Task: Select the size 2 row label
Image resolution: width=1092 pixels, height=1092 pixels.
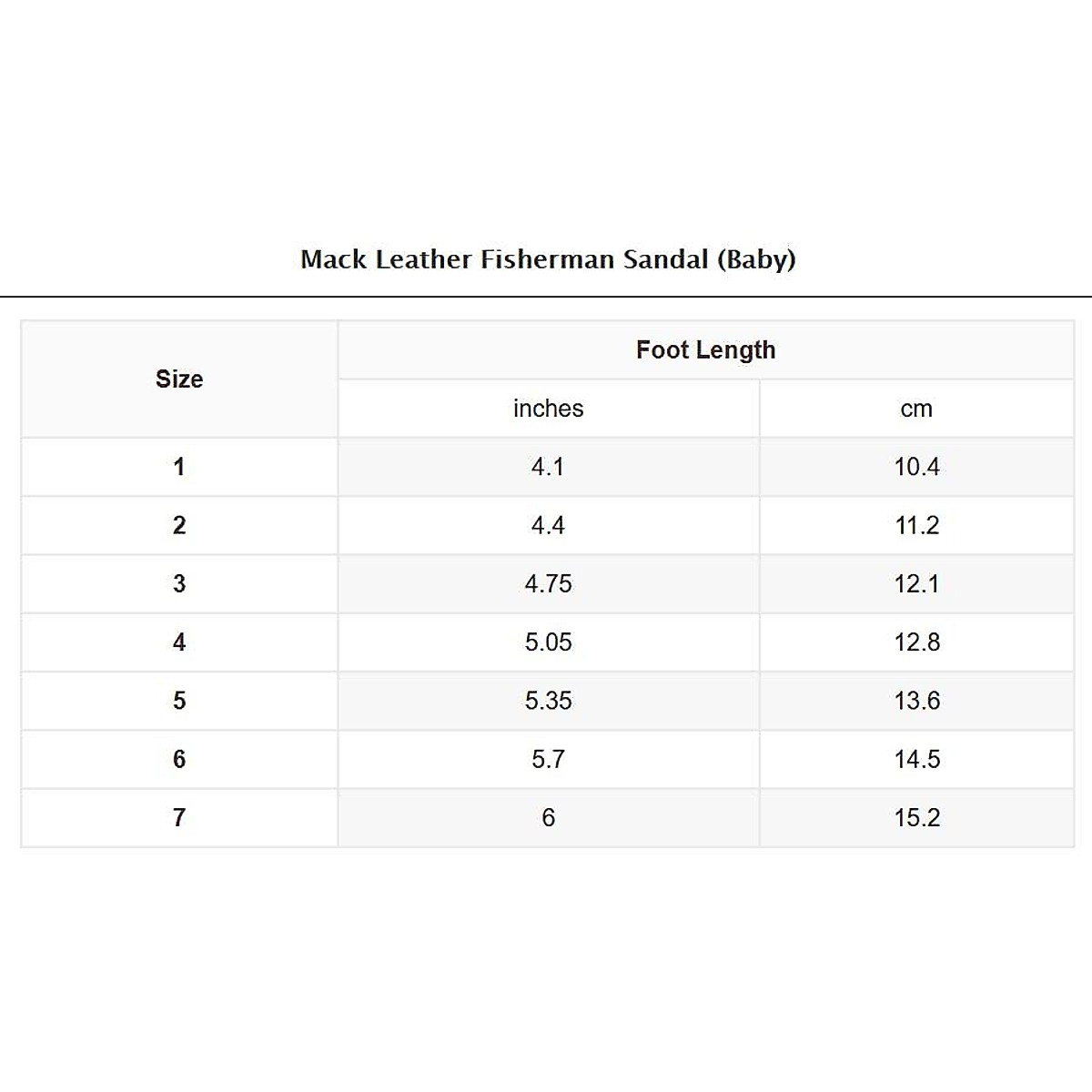Action: [179, 525]
